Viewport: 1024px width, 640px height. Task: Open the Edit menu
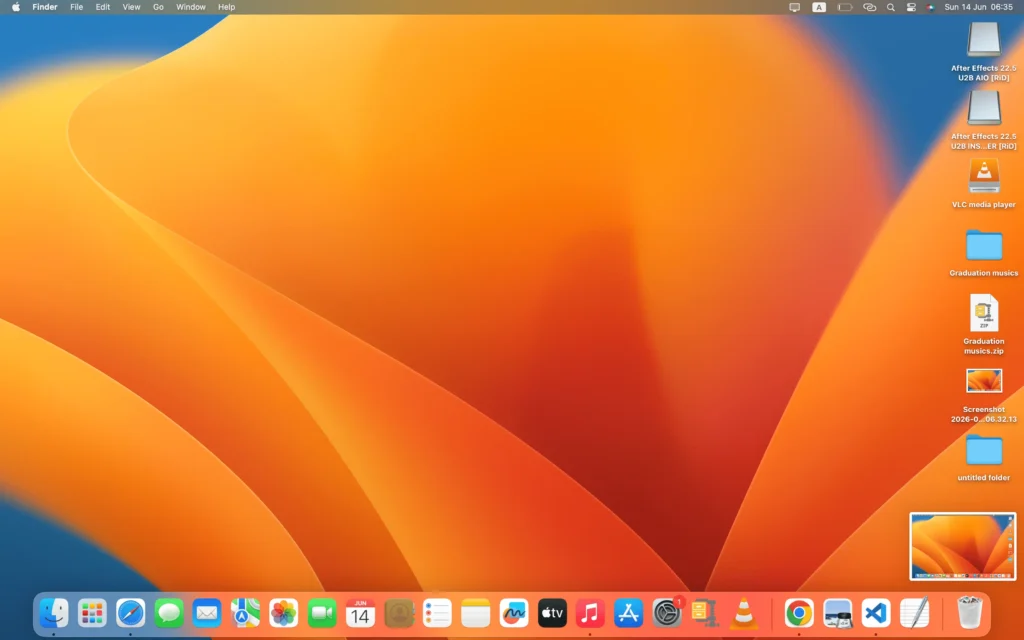103,7
